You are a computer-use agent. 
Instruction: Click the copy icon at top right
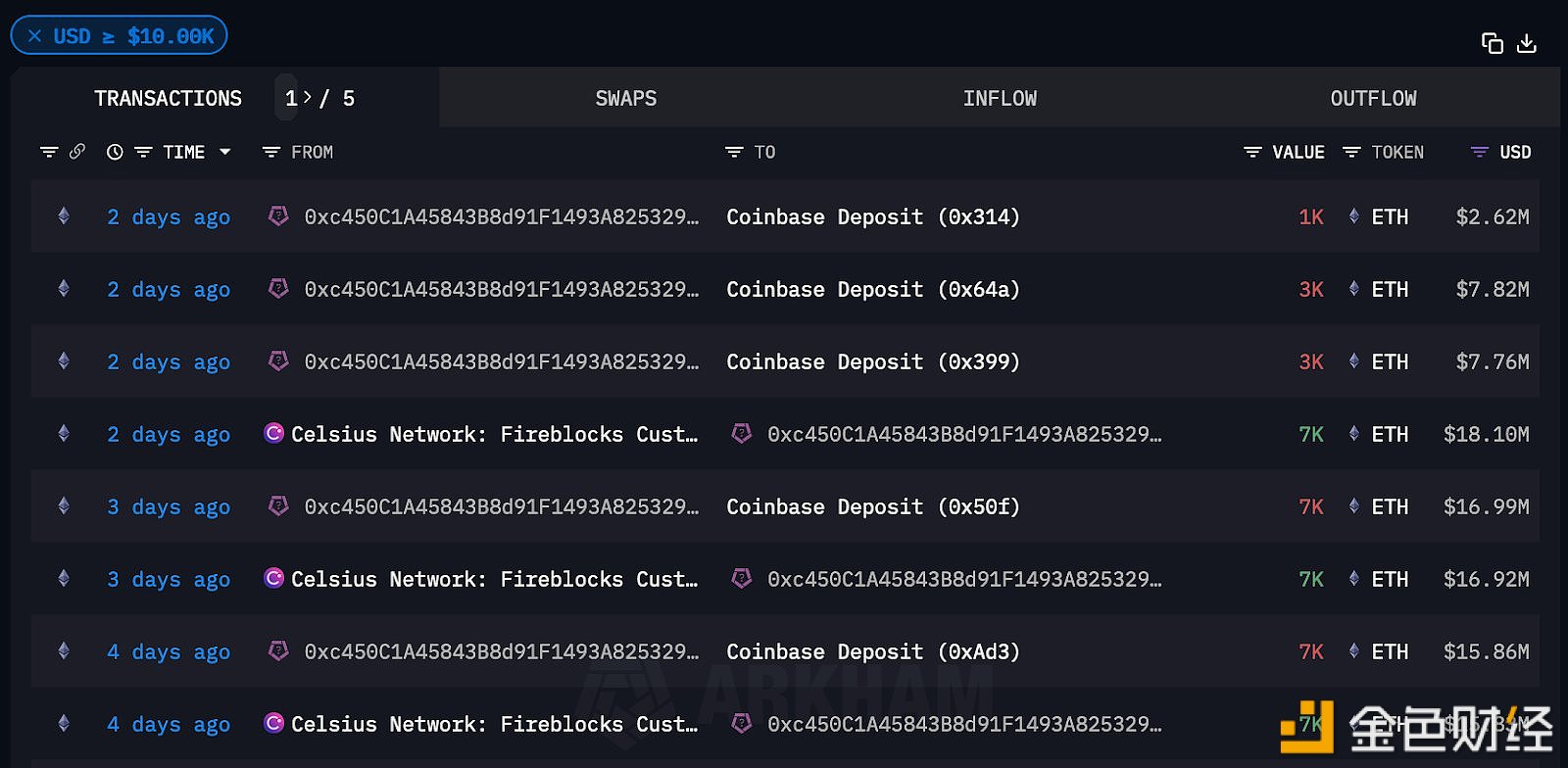click(x=1492, y=43)
